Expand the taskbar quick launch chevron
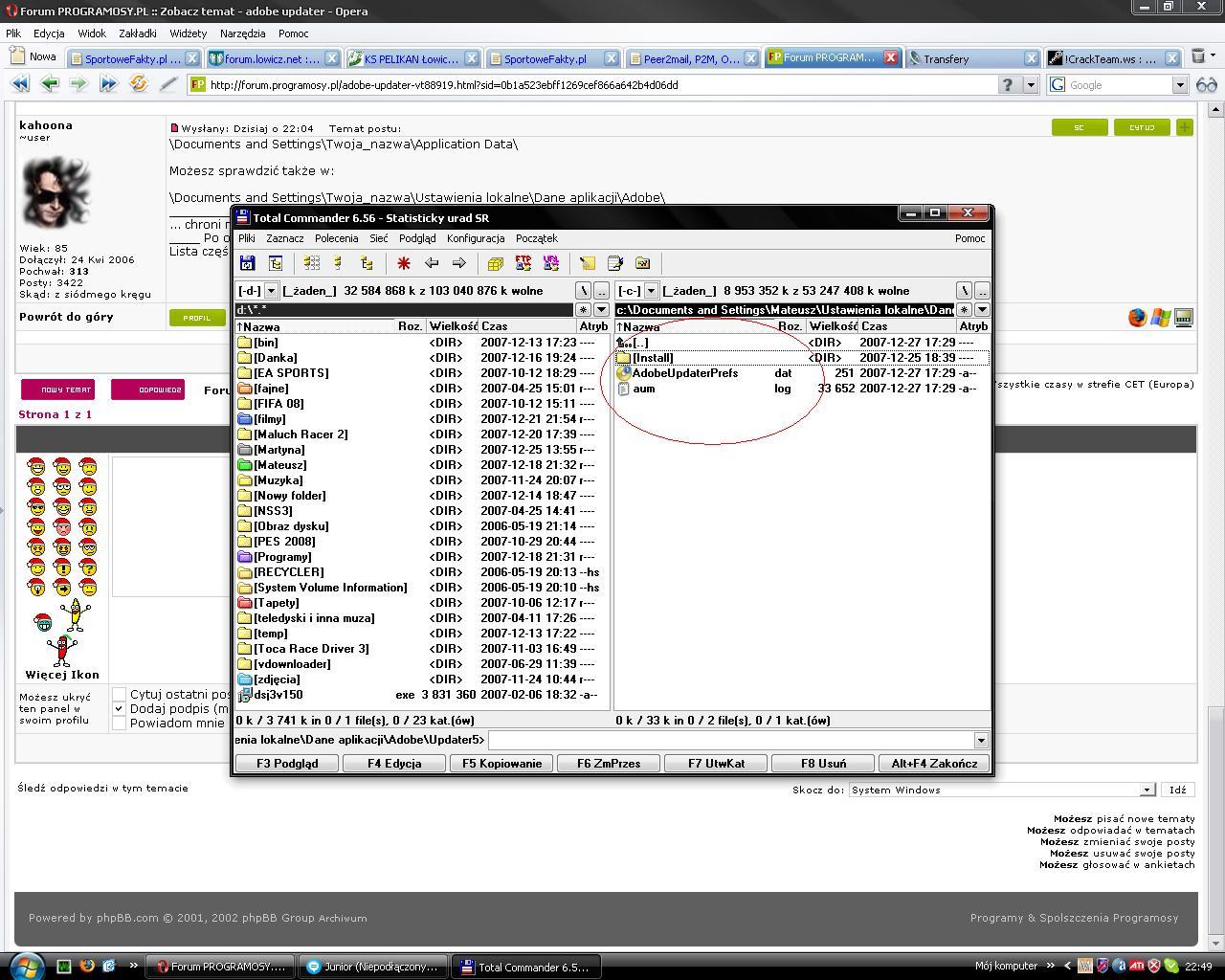Screen dimensions: 1225x980 coord(133,966)
